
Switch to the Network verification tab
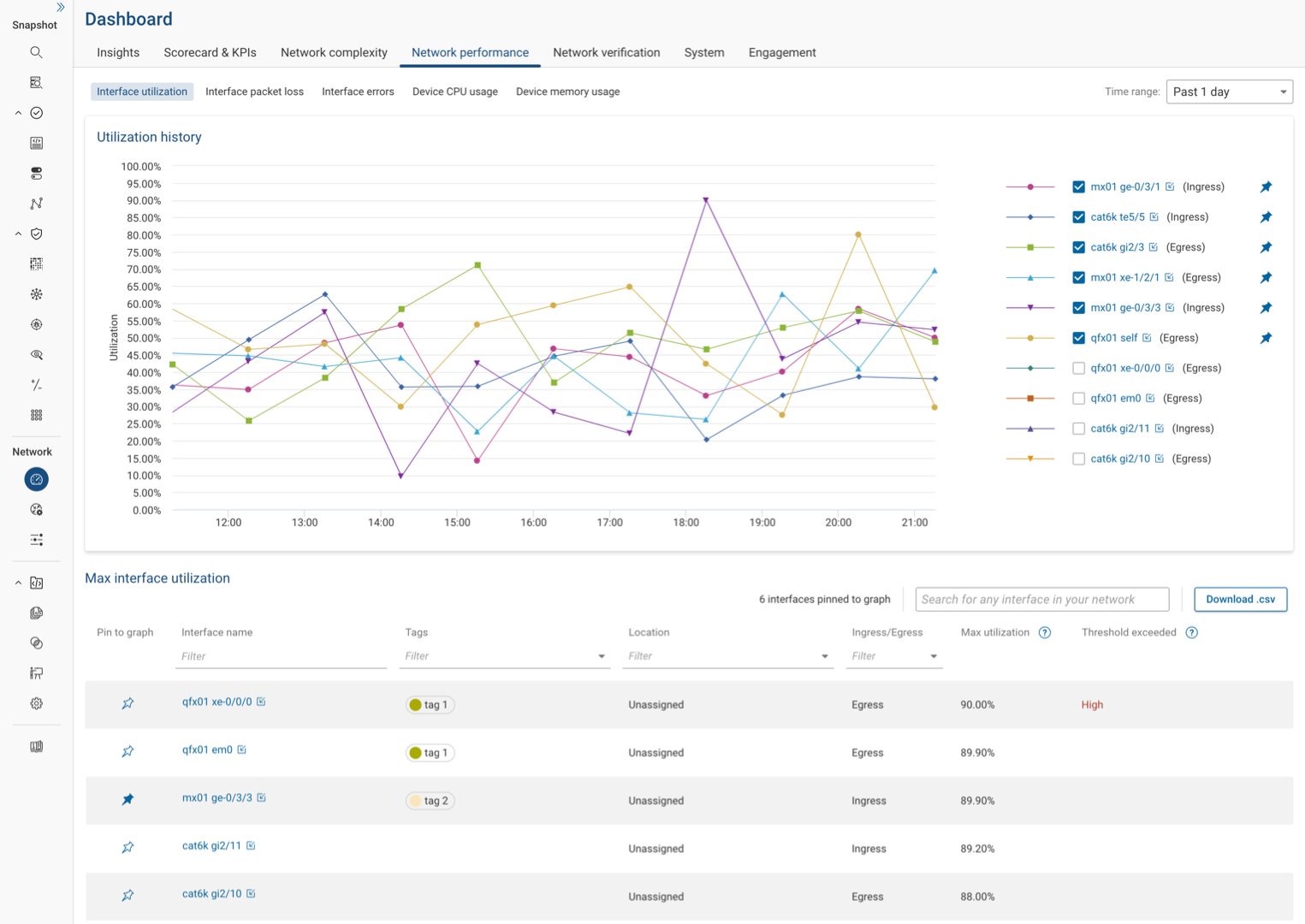[606, 52]
